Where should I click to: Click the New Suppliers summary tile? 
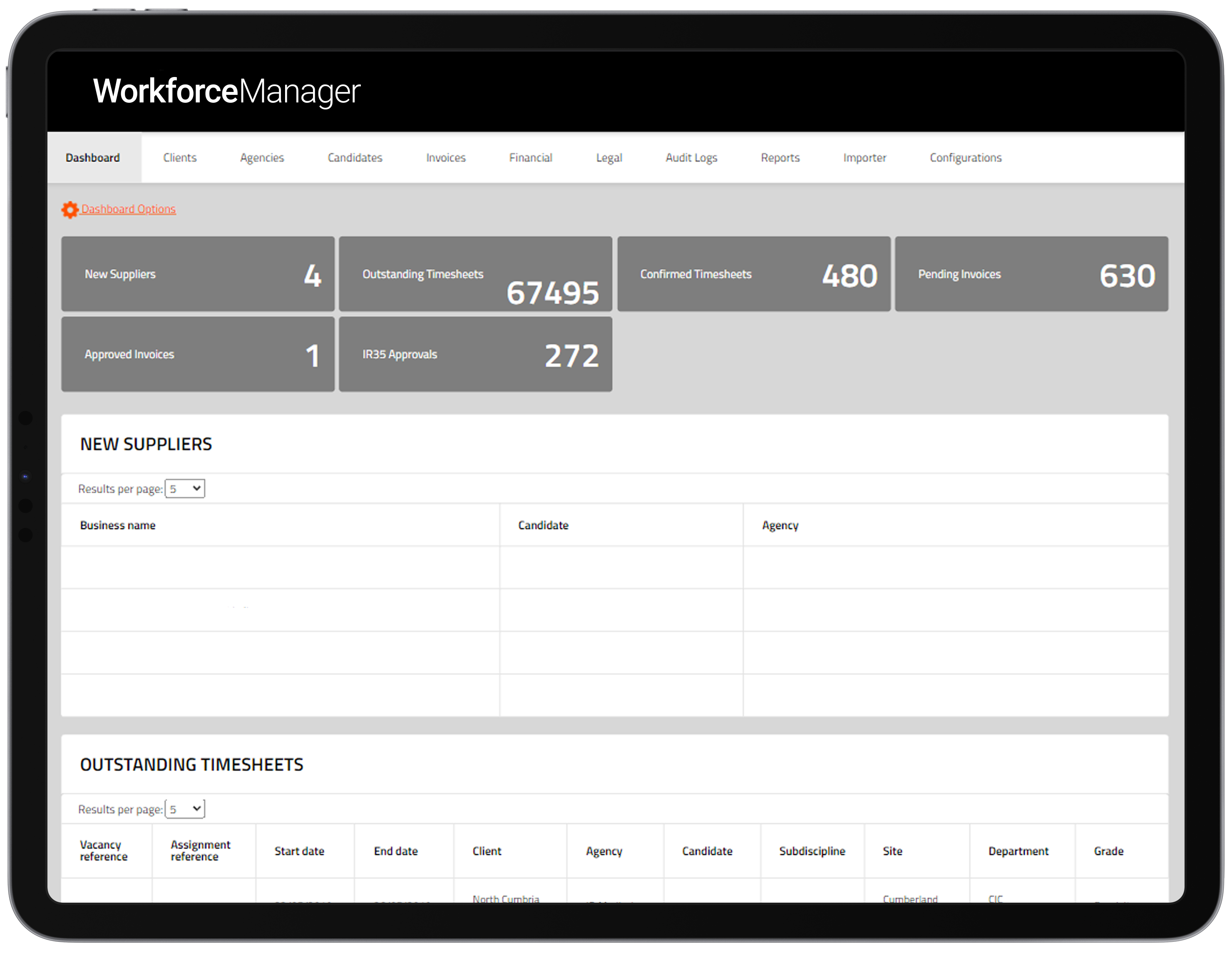197,274
